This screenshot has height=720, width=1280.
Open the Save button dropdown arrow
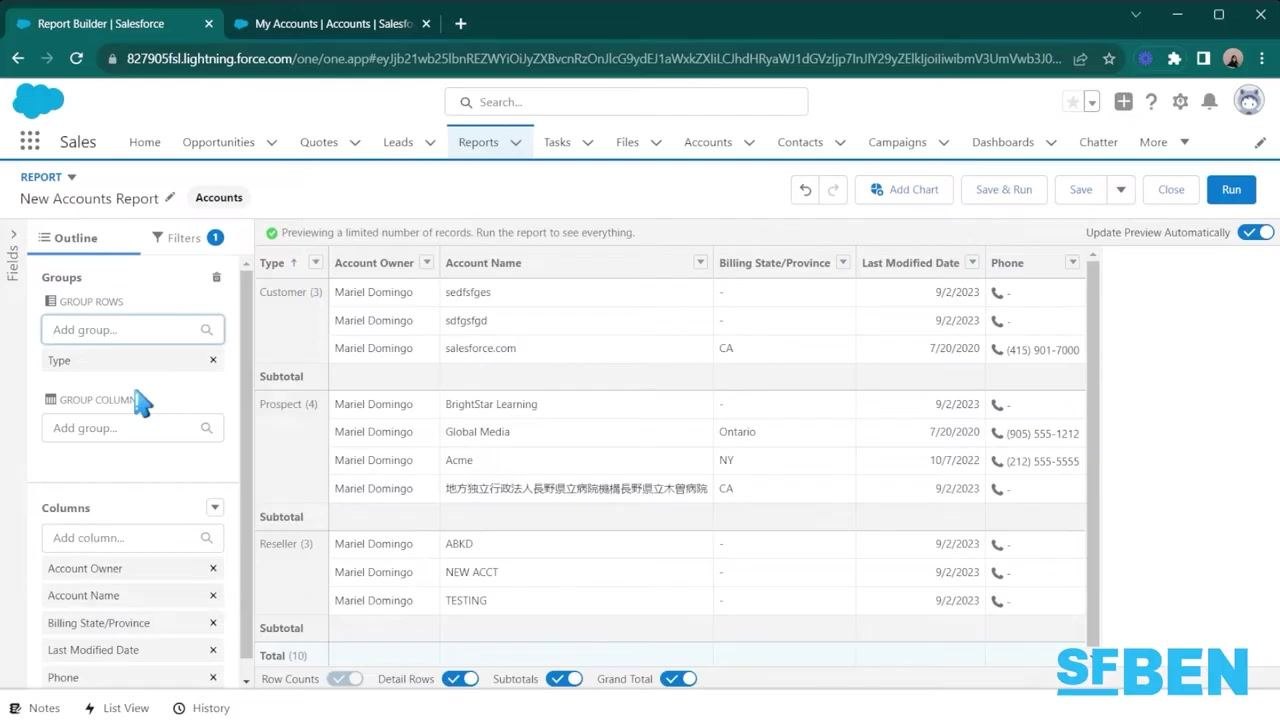(x=1121, y=190)
